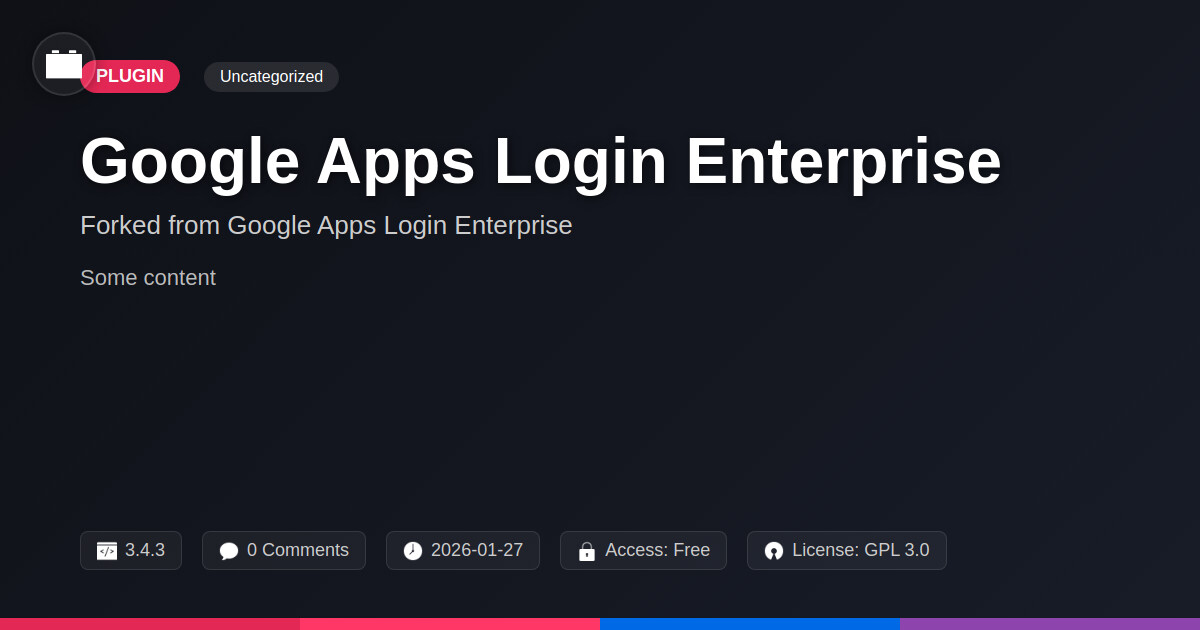The height and width of the screenshot is (630, 1200).
Task: Click the Access: Free label
Action: (657, 550)
